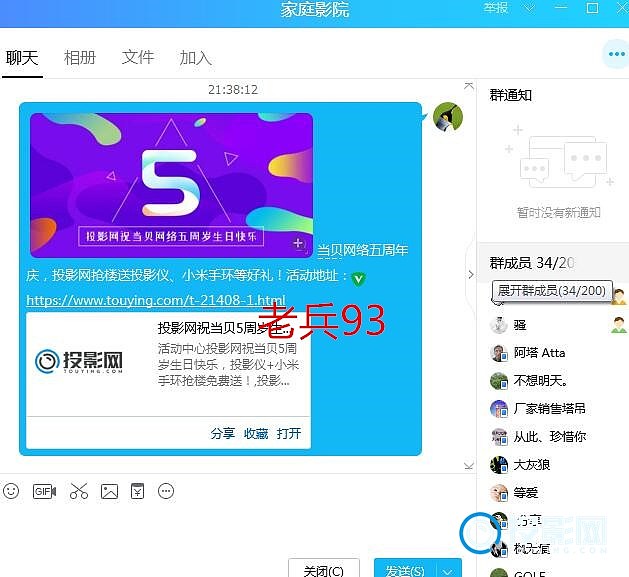This screenshot has height=577, width=629.
Task: Open send options dropdown beside 发送
Action: pyautogui.click(x=448, y=570)
